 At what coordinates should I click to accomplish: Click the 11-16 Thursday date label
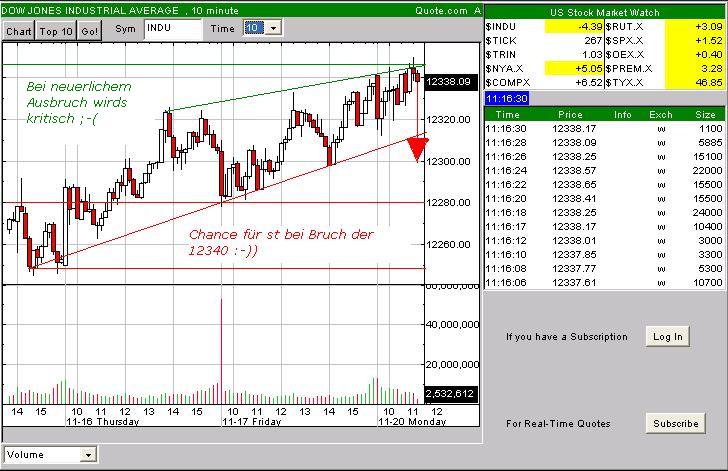(x=103, y=422)
